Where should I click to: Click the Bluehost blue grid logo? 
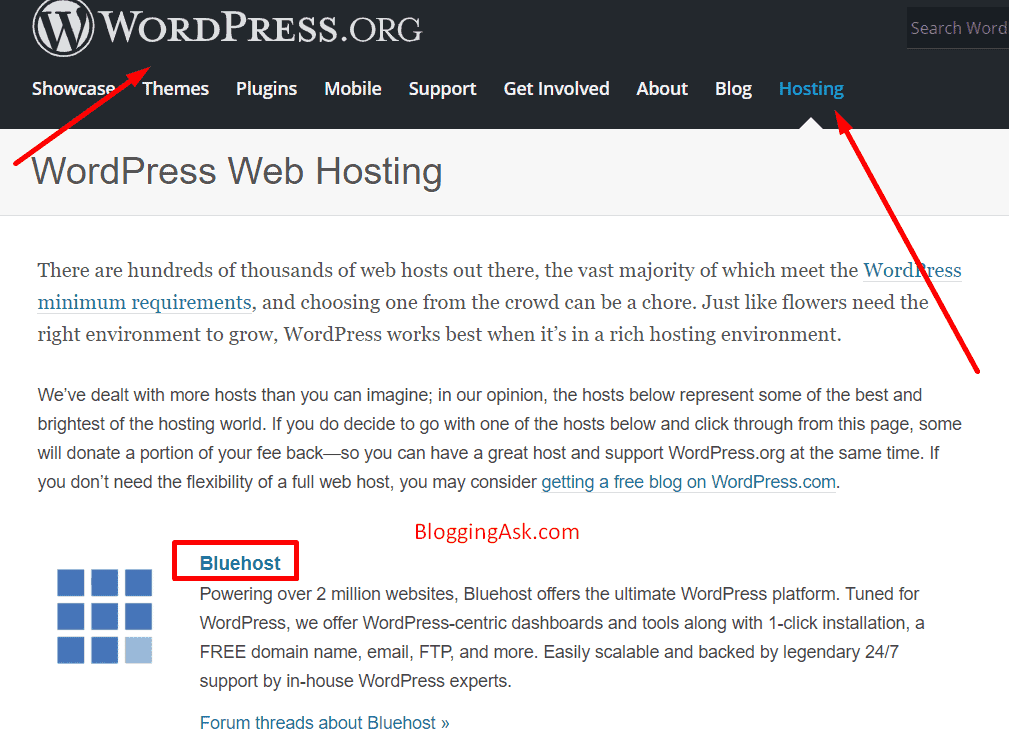104,616
